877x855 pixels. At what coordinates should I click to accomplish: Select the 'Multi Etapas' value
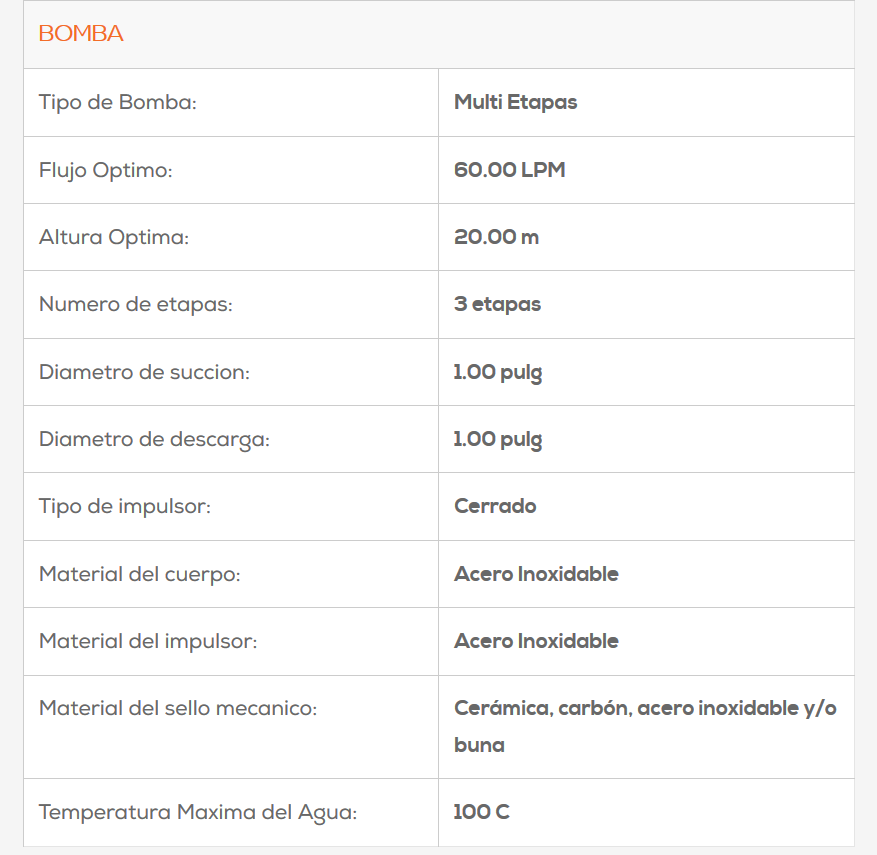tap(515, 102)
